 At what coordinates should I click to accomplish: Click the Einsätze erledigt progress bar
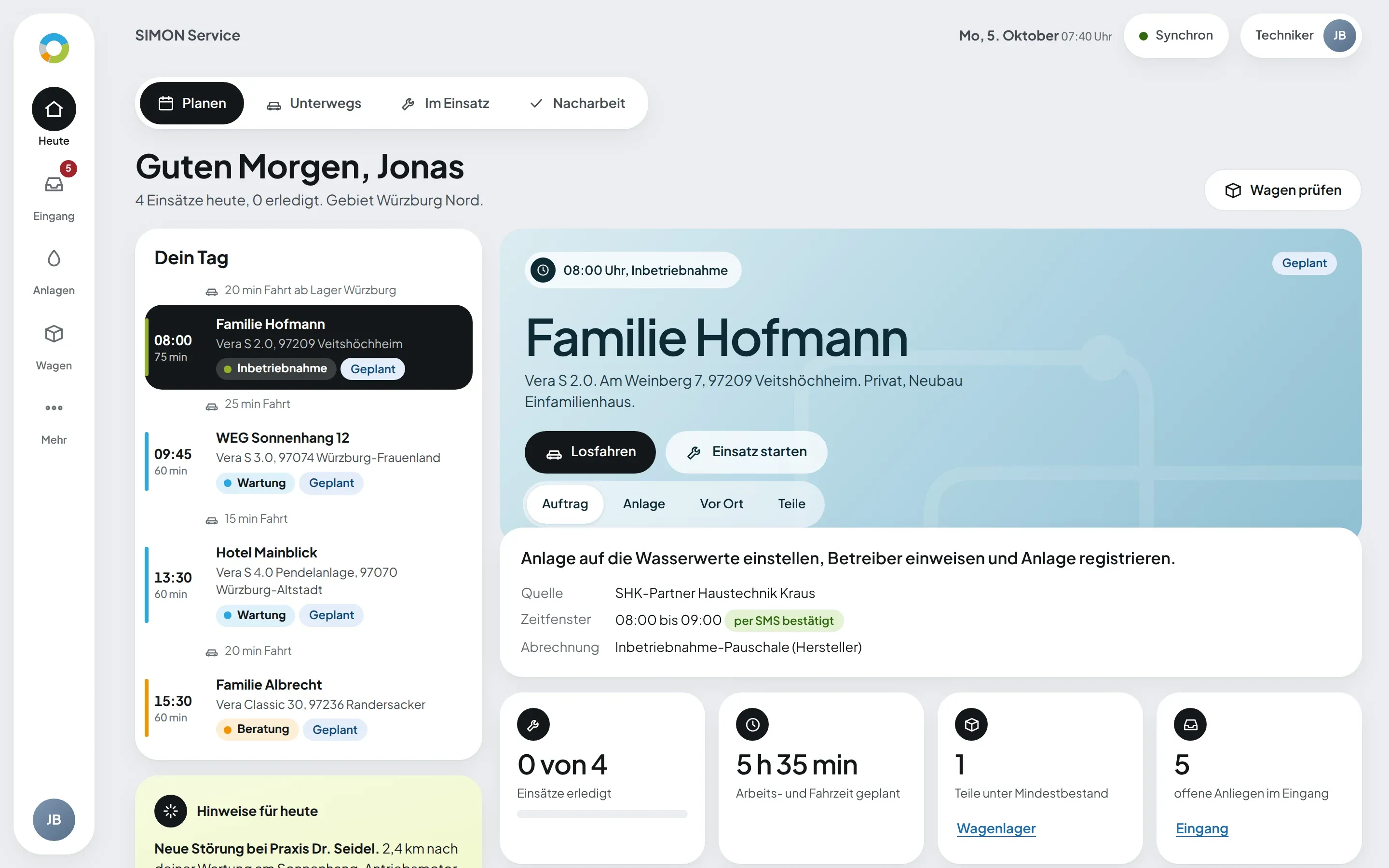coord(601,814)
